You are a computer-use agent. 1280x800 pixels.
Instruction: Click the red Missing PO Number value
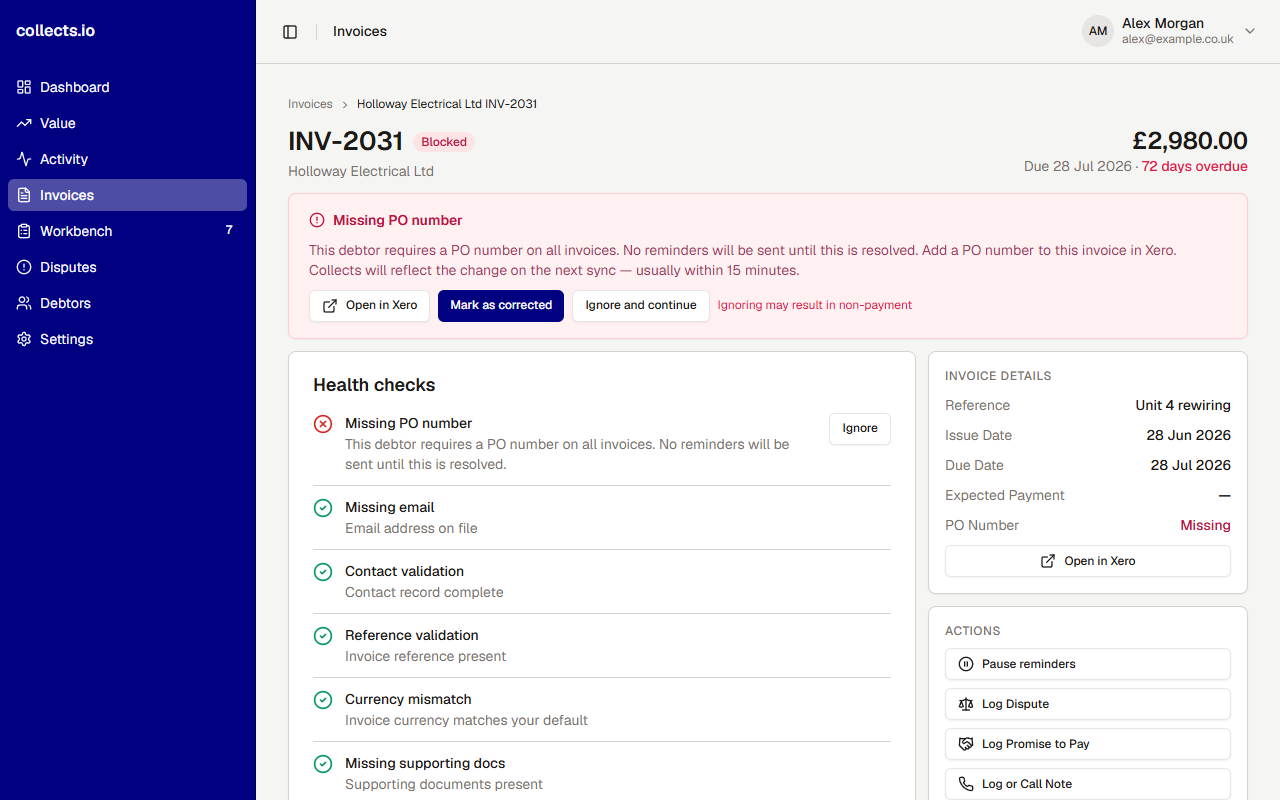[x=1205, y=525]
